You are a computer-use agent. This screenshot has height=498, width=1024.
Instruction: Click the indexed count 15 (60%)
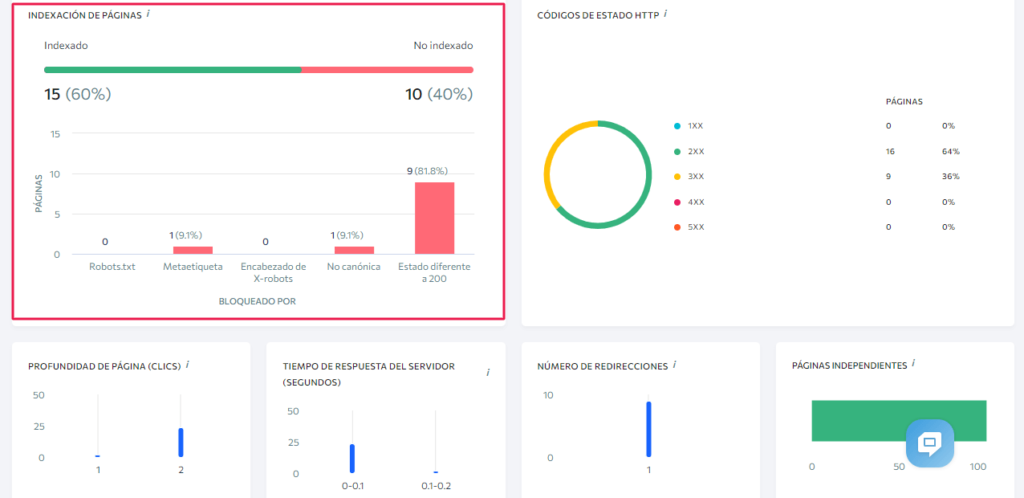pos(78,95)
